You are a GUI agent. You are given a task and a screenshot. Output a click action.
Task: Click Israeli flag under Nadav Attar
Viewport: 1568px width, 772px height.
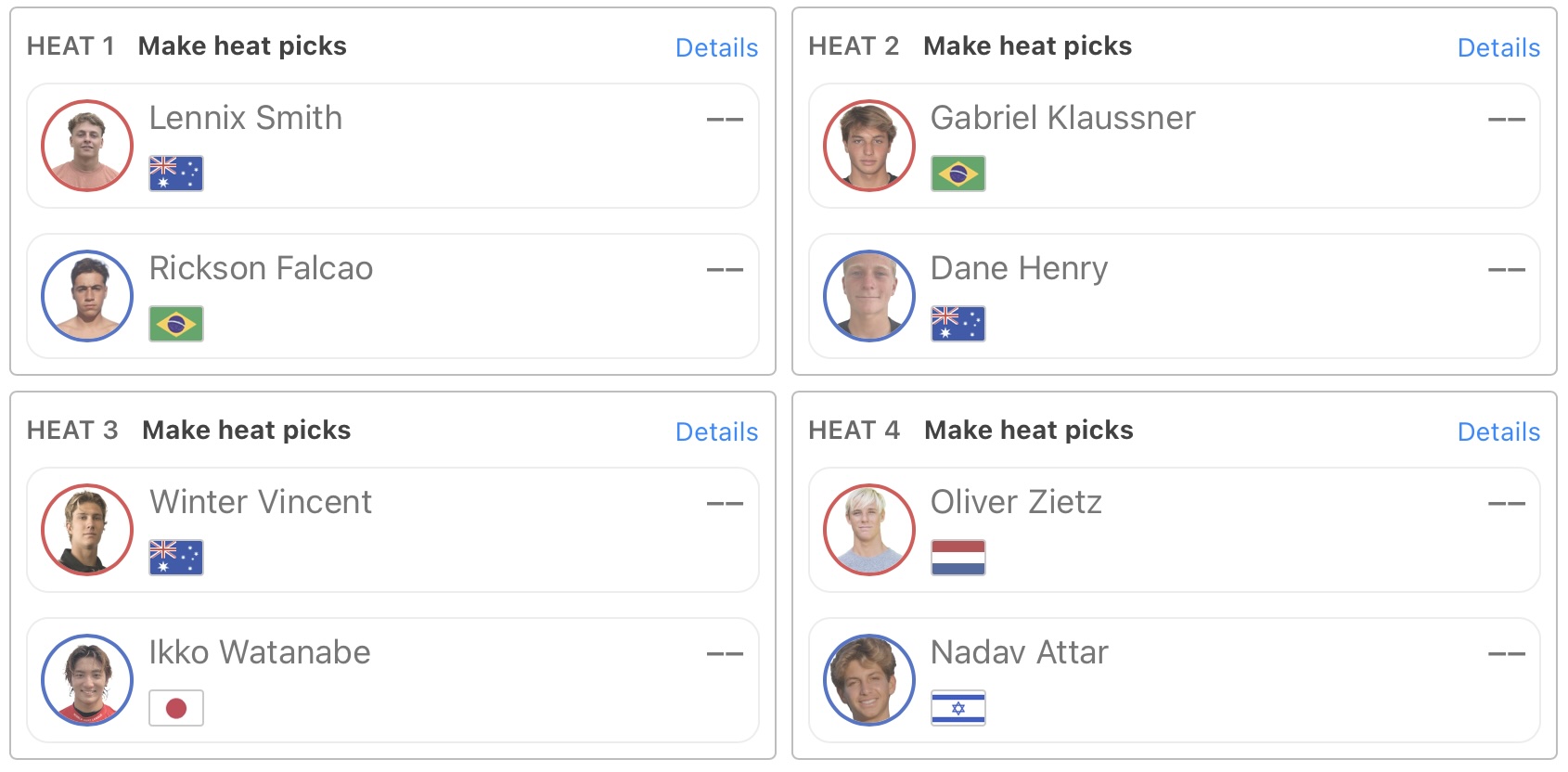(x=958, y=708)
